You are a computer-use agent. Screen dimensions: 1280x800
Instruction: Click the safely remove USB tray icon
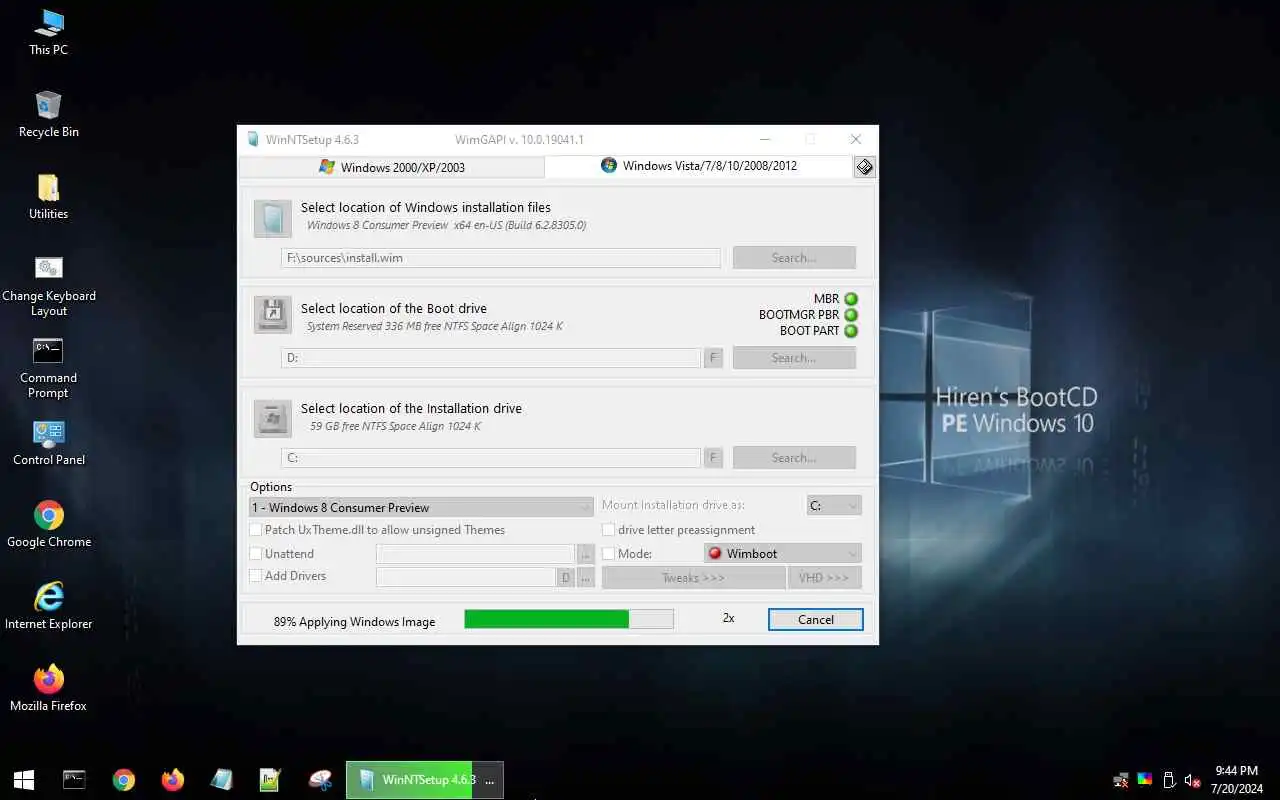click(1168, 780)
